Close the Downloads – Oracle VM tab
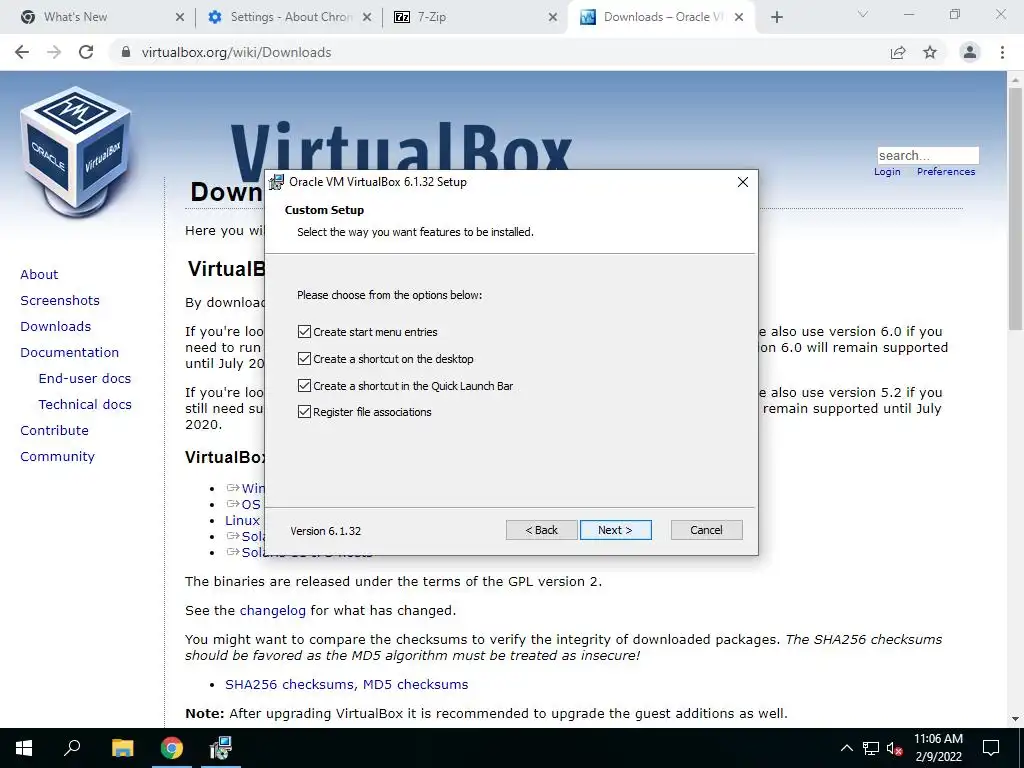Viewport: 1024px width, 768px height. 739,17
